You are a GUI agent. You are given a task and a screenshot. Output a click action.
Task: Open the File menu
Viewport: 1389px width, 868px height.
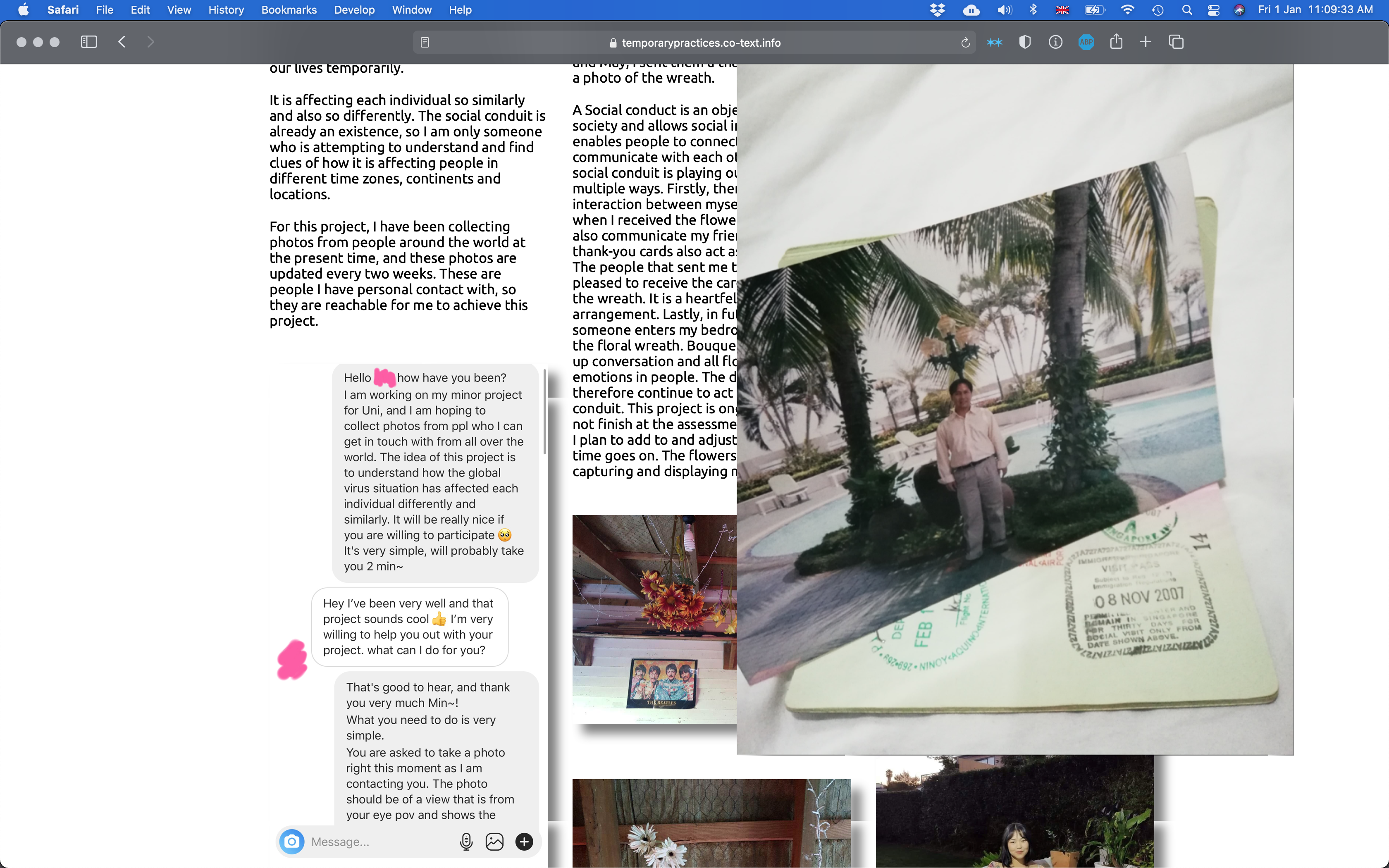[x=105, y=10]
